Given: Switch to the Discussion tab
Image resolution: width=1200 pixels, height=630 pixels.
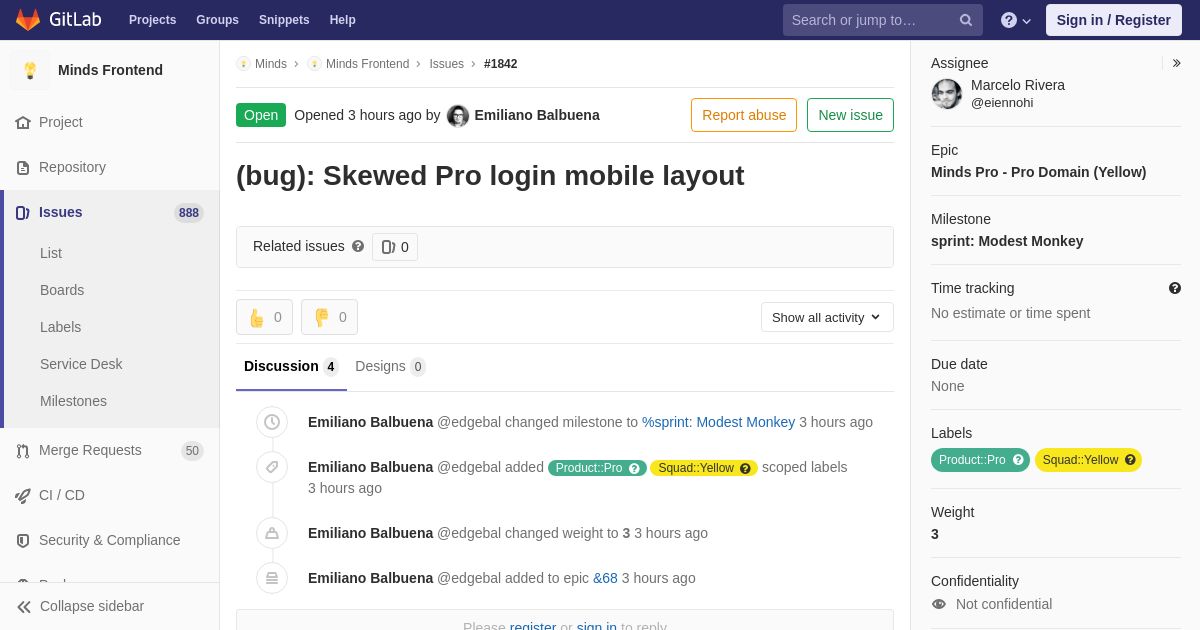Looking at the screenshot, I should point(291,366).
